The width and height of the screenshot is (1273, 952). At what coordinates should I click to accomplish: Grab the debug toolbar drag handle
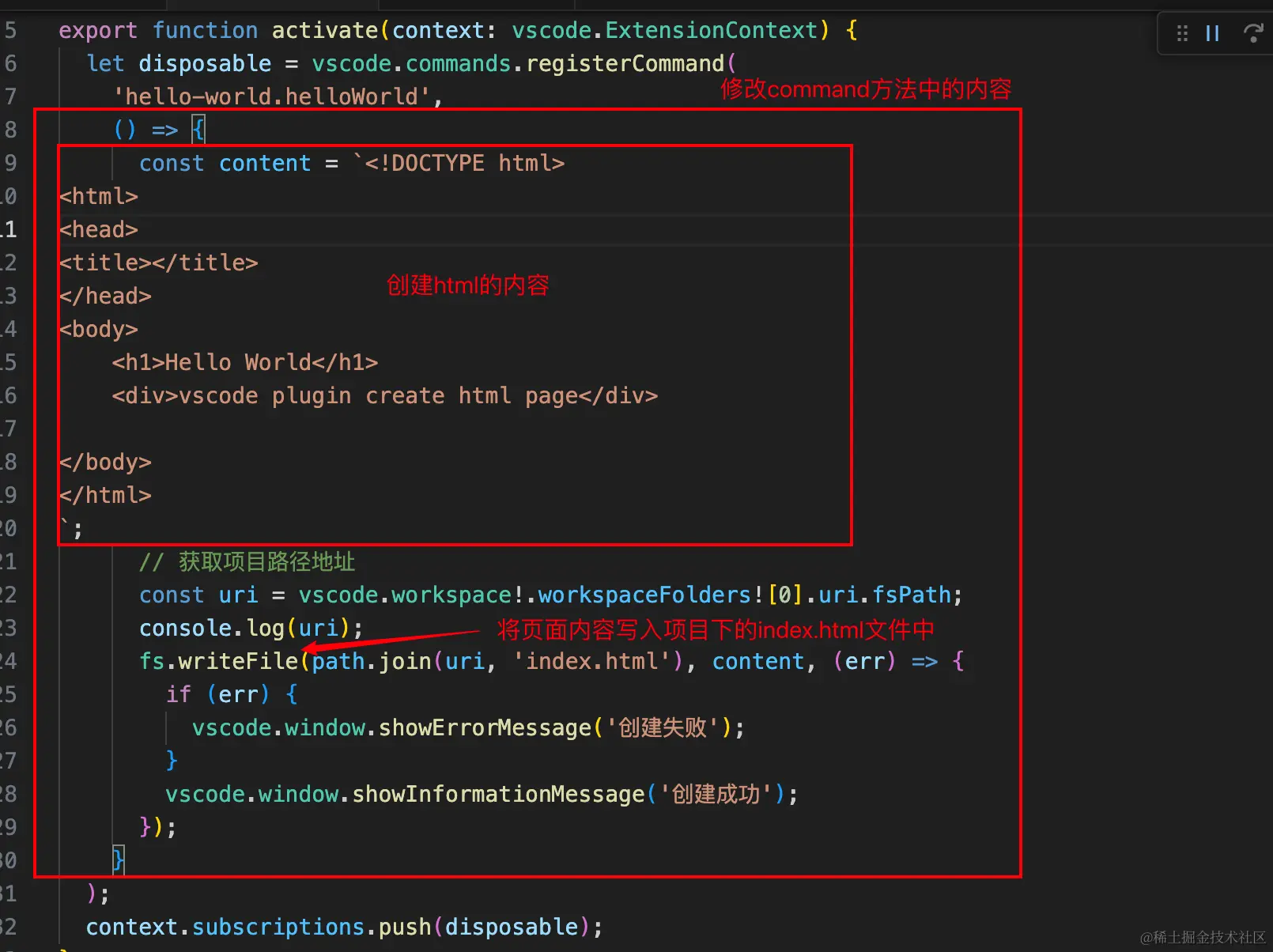tap(1182, 33)
